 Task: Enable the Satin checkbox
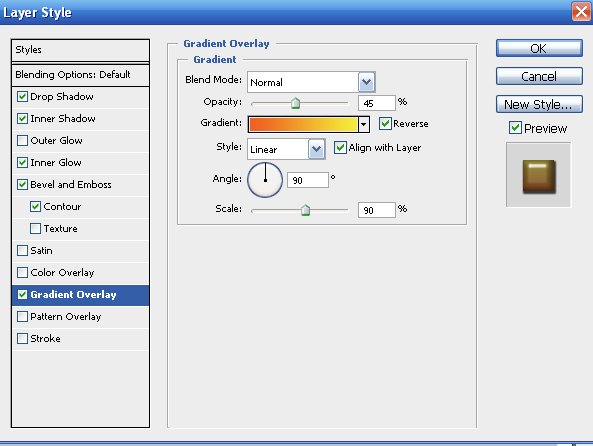tap(22, 250)
